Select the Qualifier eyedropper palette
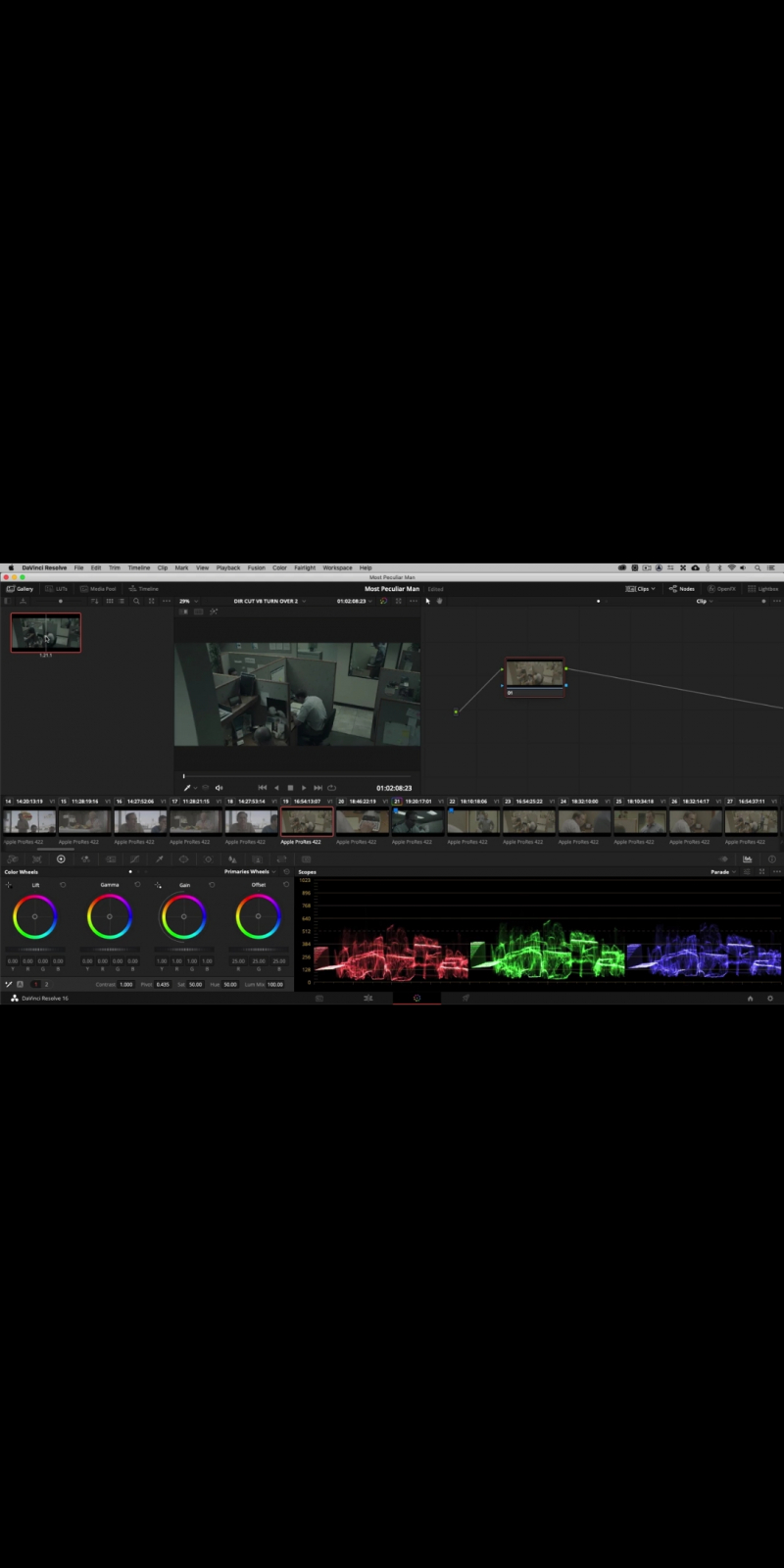Image resolution: width=784 pixels, height=1568 pixels. tap(159, 859)
